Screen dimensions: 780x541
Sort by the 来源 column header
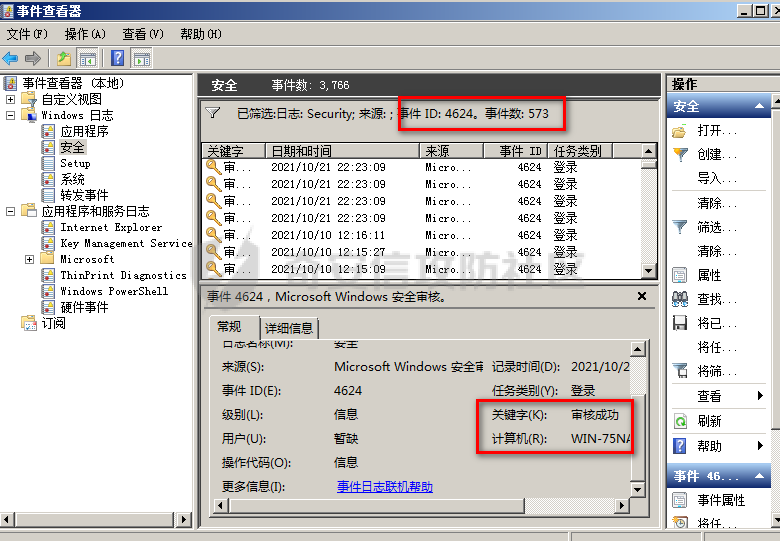pos(452,151)
